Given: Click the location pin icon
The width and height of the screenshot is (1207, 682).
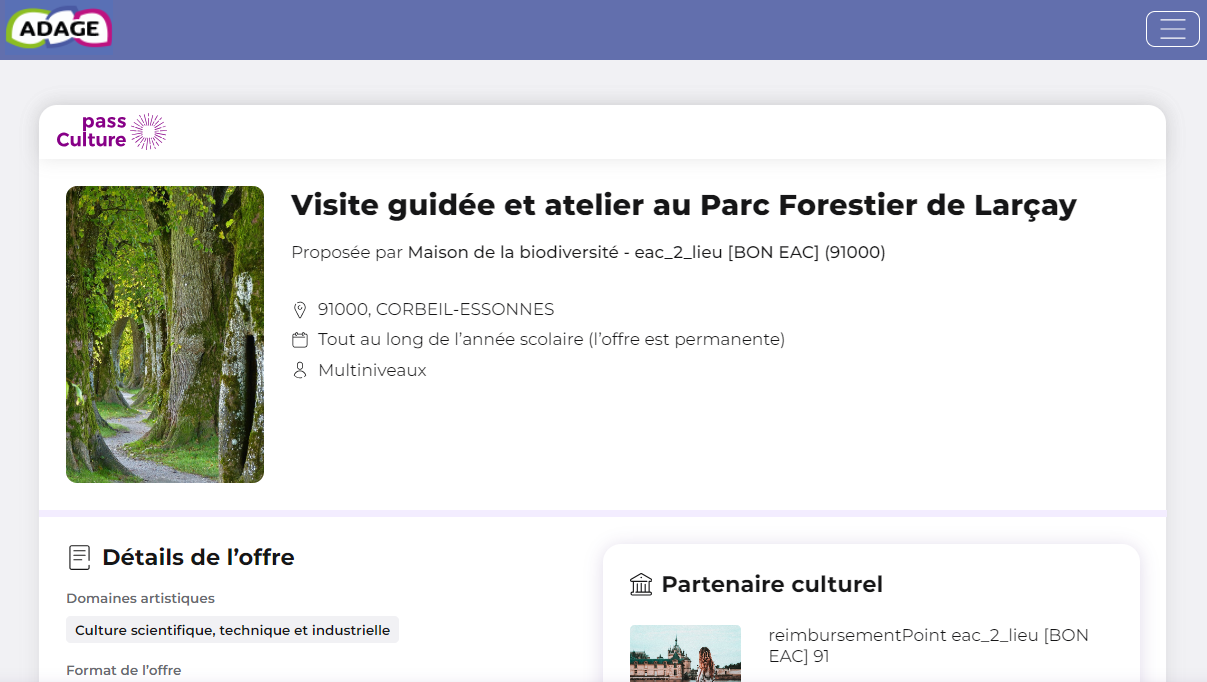Looking at the screenshot, I should pyautogui.click(x=299, y=310).
